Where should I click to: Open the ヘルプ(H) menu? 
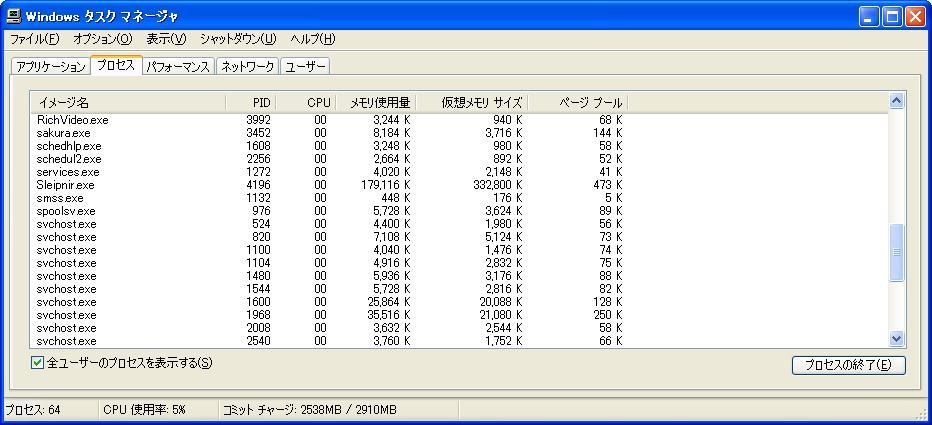pos(313,39)
